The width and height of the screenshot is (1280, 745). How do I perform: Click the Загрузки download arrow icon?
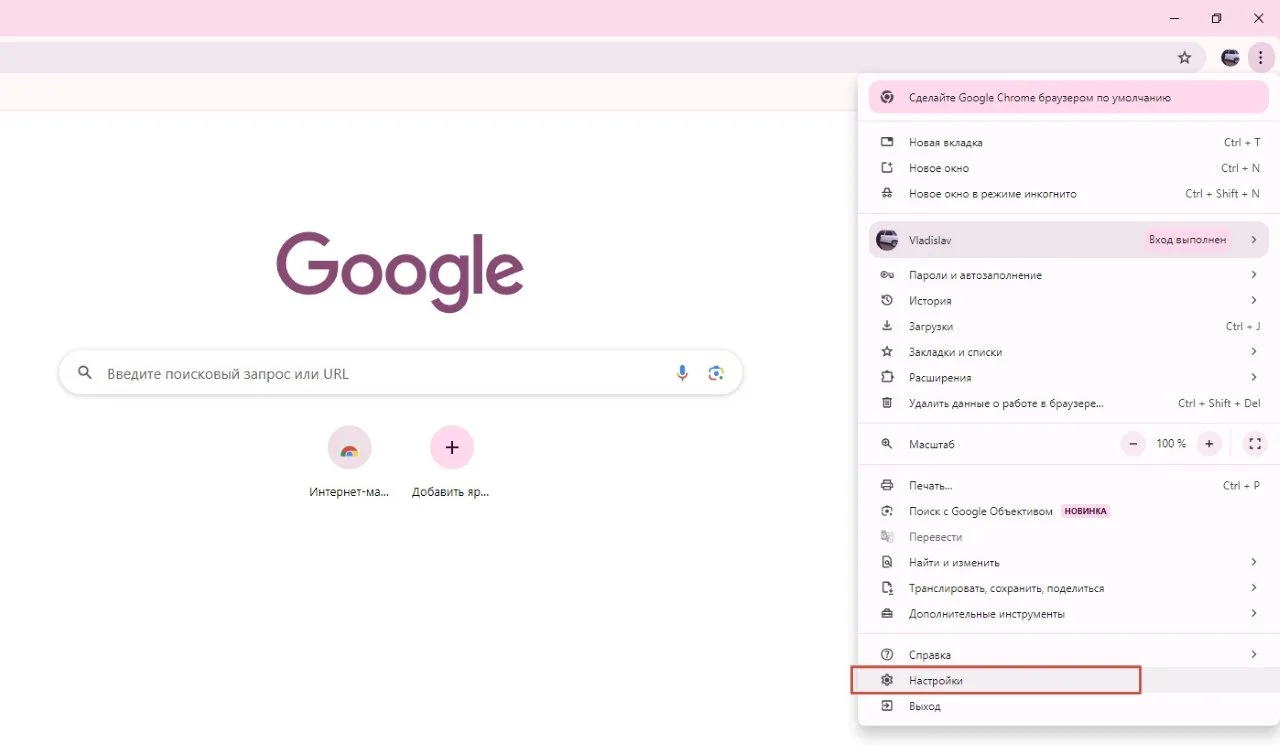pyautogui.click(x=887, y=326)
